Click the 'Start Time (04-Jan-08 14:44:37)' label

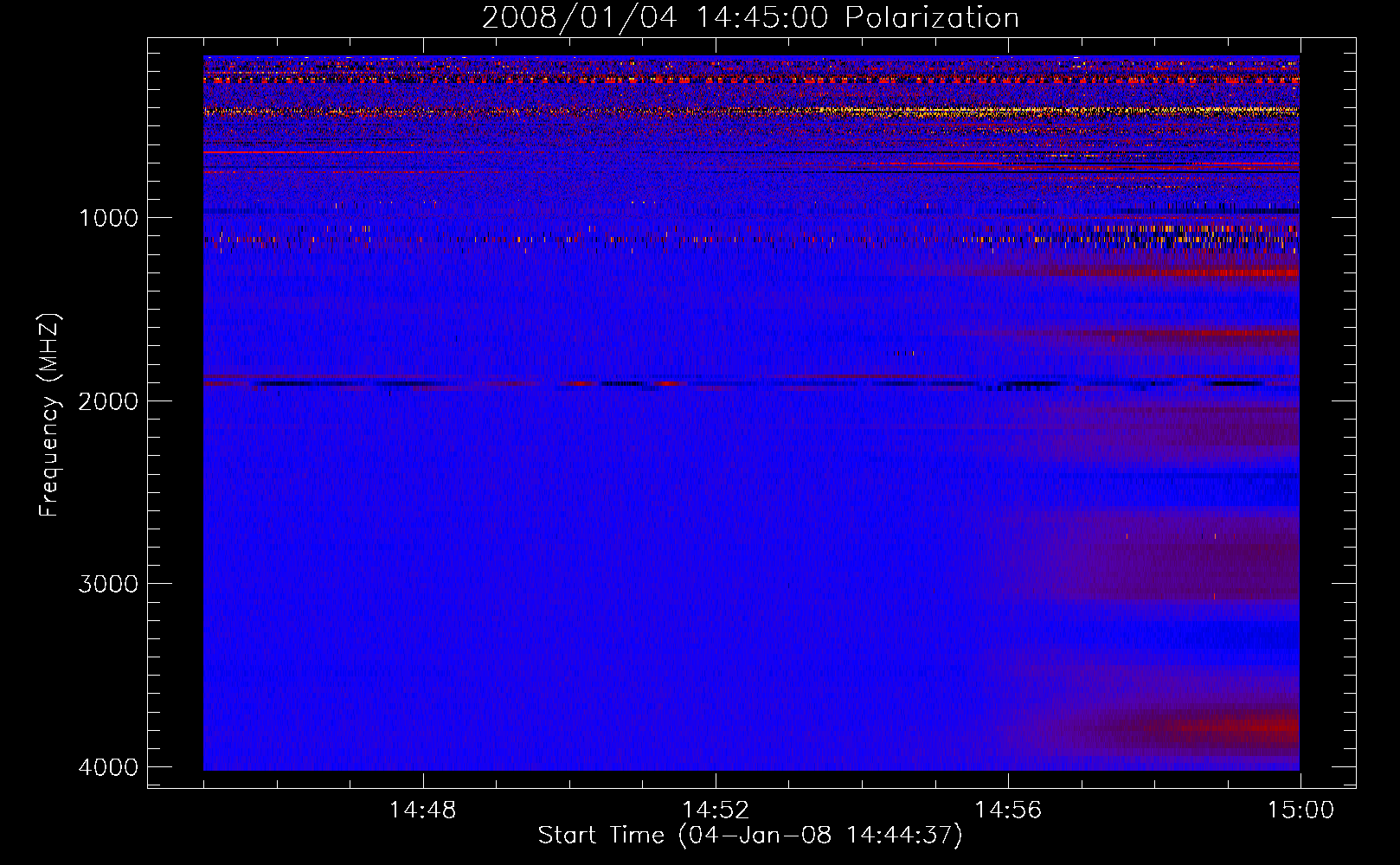pos(750,836)
